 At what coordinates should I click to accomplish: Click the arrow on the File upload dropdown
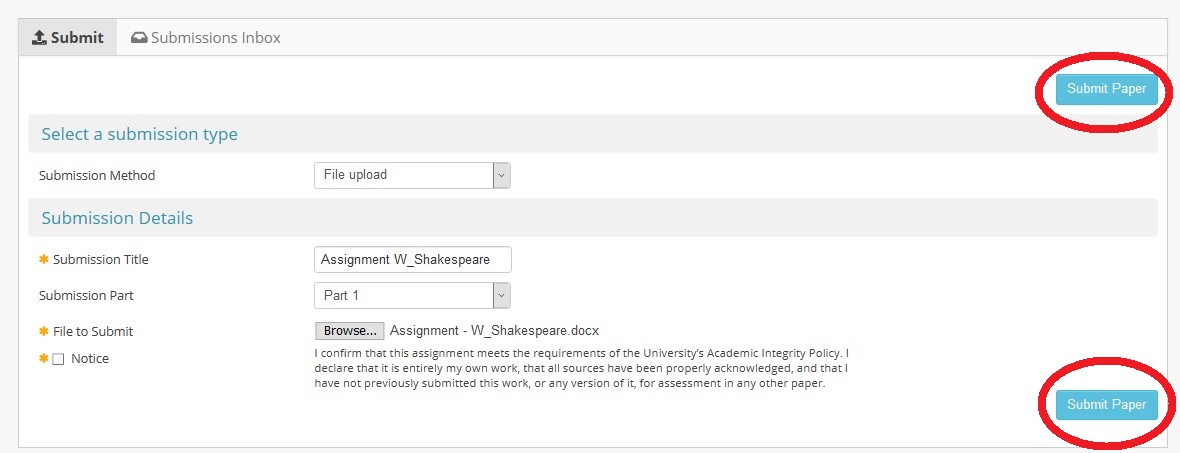coord(502,175)
